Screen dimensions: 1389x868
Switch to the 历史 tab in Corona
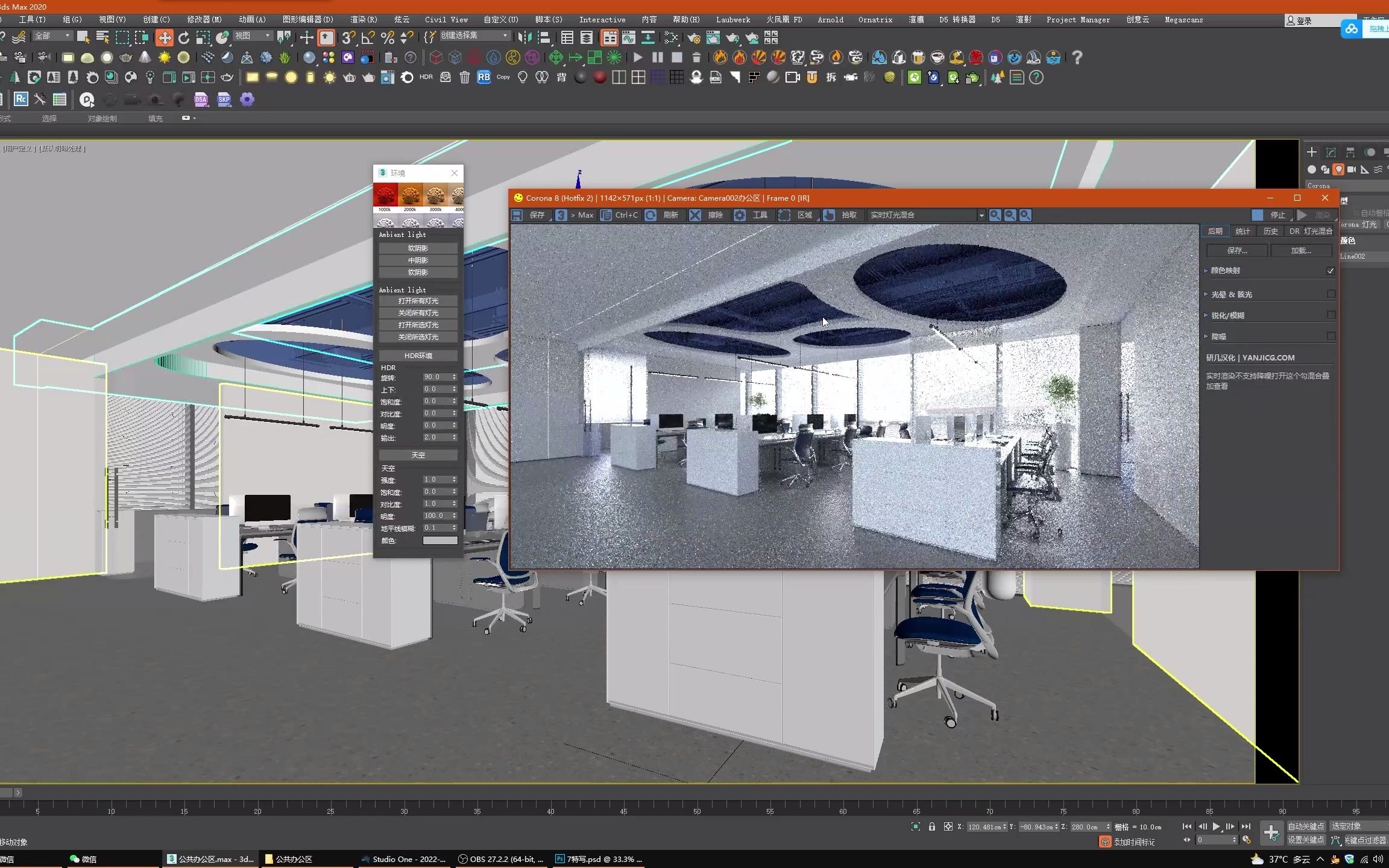point(1270,231)
